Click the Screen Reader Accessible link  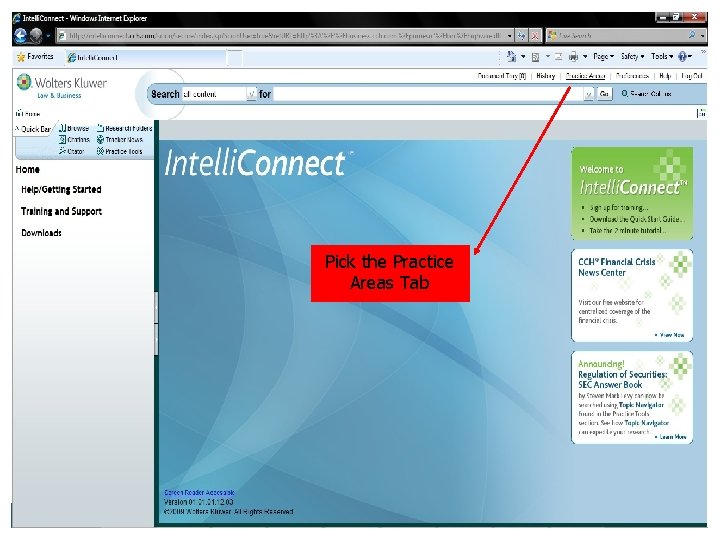tap(199, 492)
